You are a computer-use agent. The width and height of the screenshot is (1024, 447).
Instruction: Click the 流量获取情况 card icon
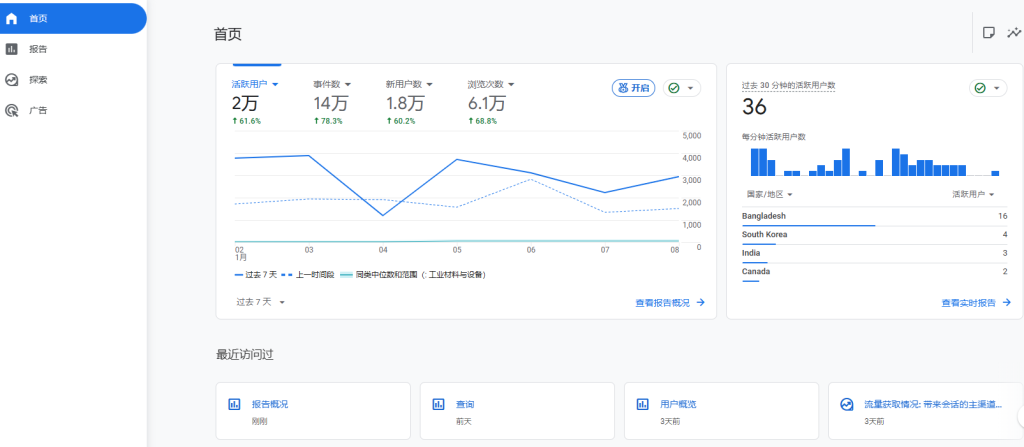coord(846,405)
